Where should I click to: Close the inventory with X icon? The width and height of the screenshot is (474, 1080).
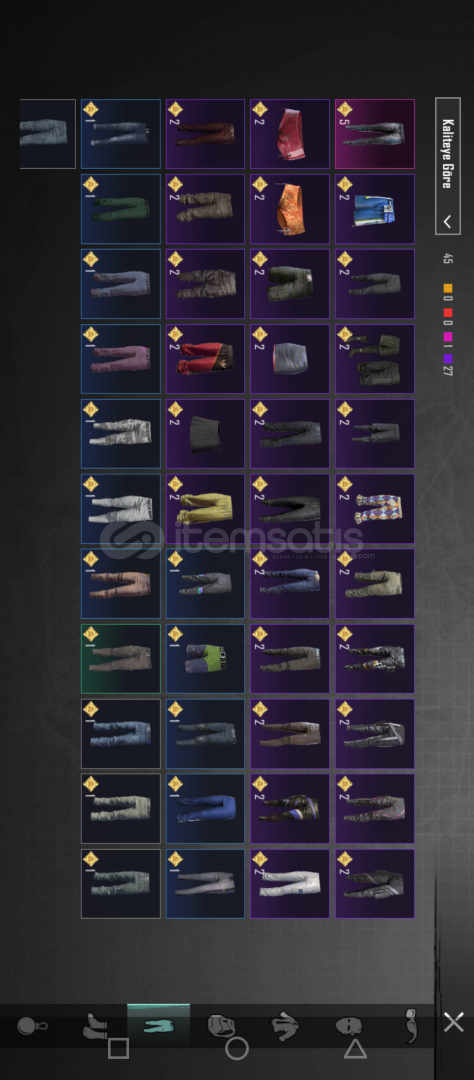(x=453, y=1023)
